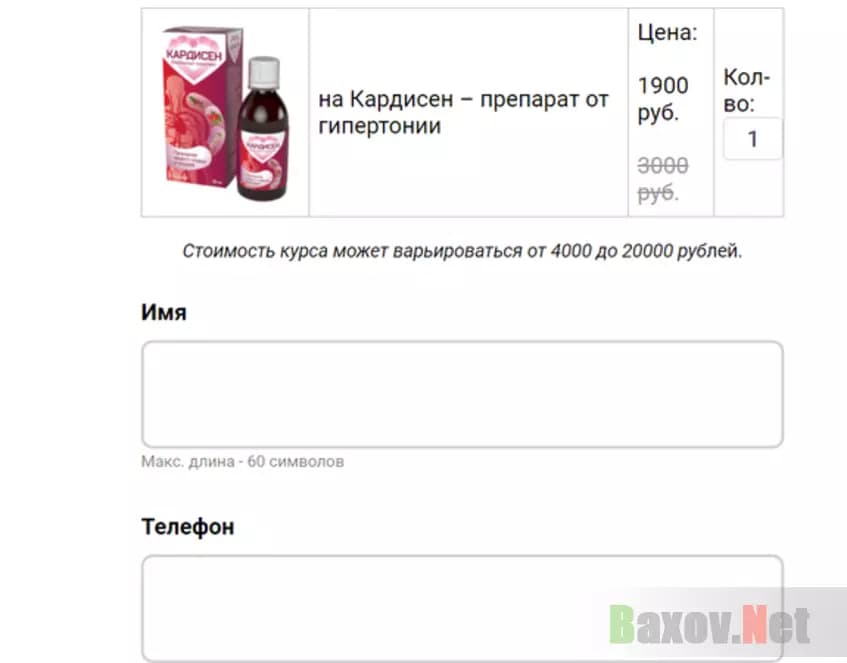847x663 pixels.
Task: Focus the Телефон text input field
Action: pos(462,608)
